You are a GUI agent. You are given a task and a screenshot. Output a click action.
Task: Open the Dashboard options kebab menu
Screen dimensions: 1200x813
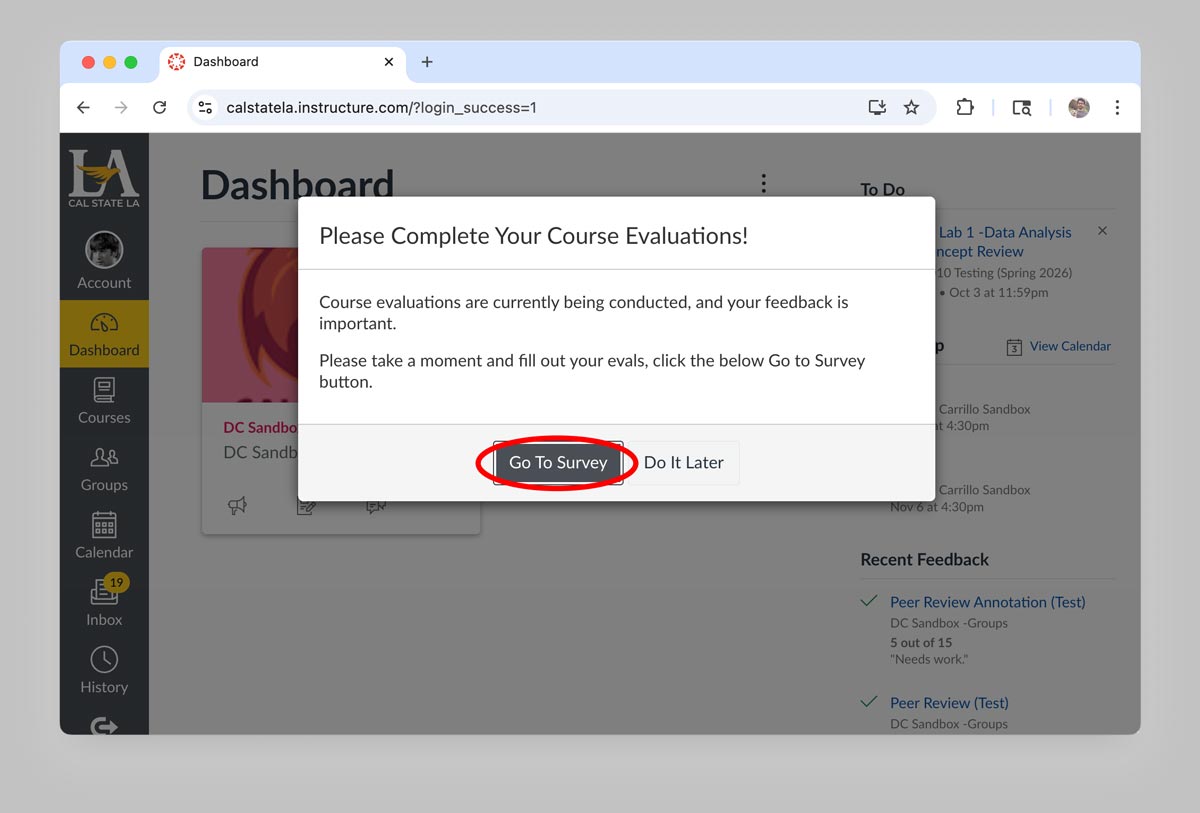coord(763,183)
